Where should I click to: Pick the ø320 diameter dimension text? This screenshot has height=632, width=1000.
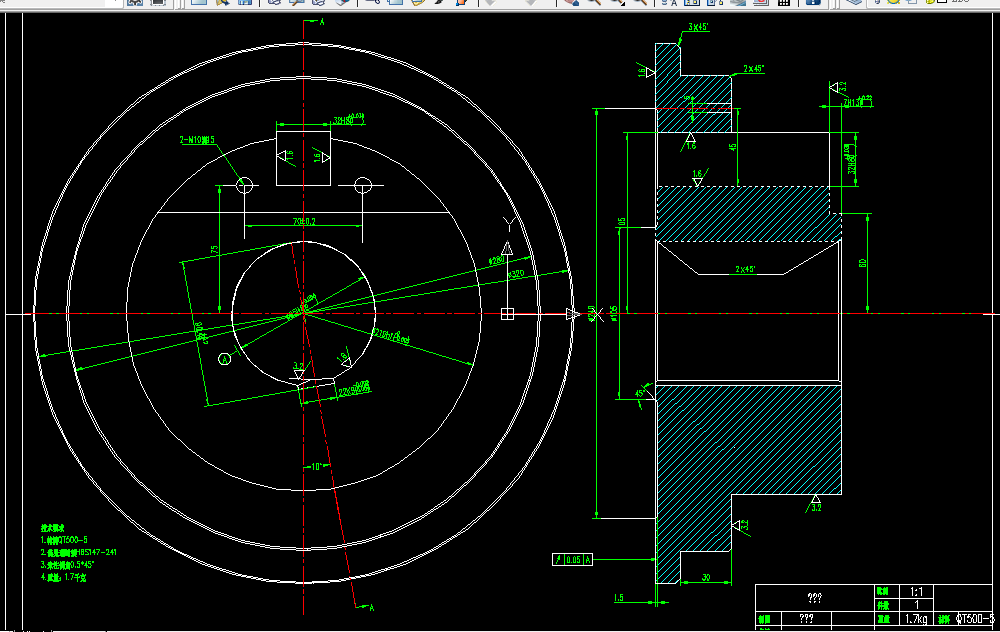pyautogui.click(x=515, y=274)
